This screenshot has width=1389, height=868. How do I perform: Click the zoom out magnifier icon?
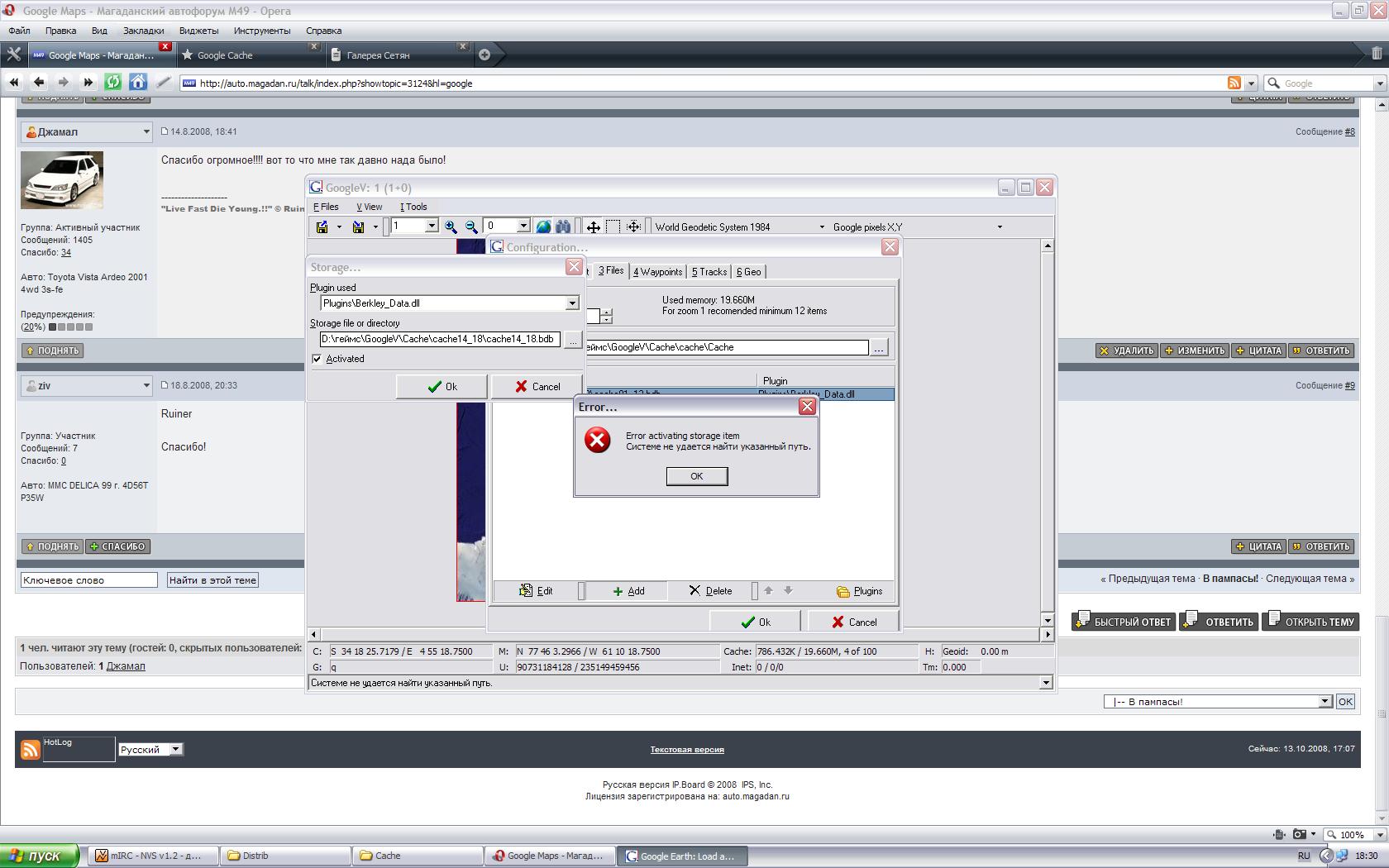471,227
